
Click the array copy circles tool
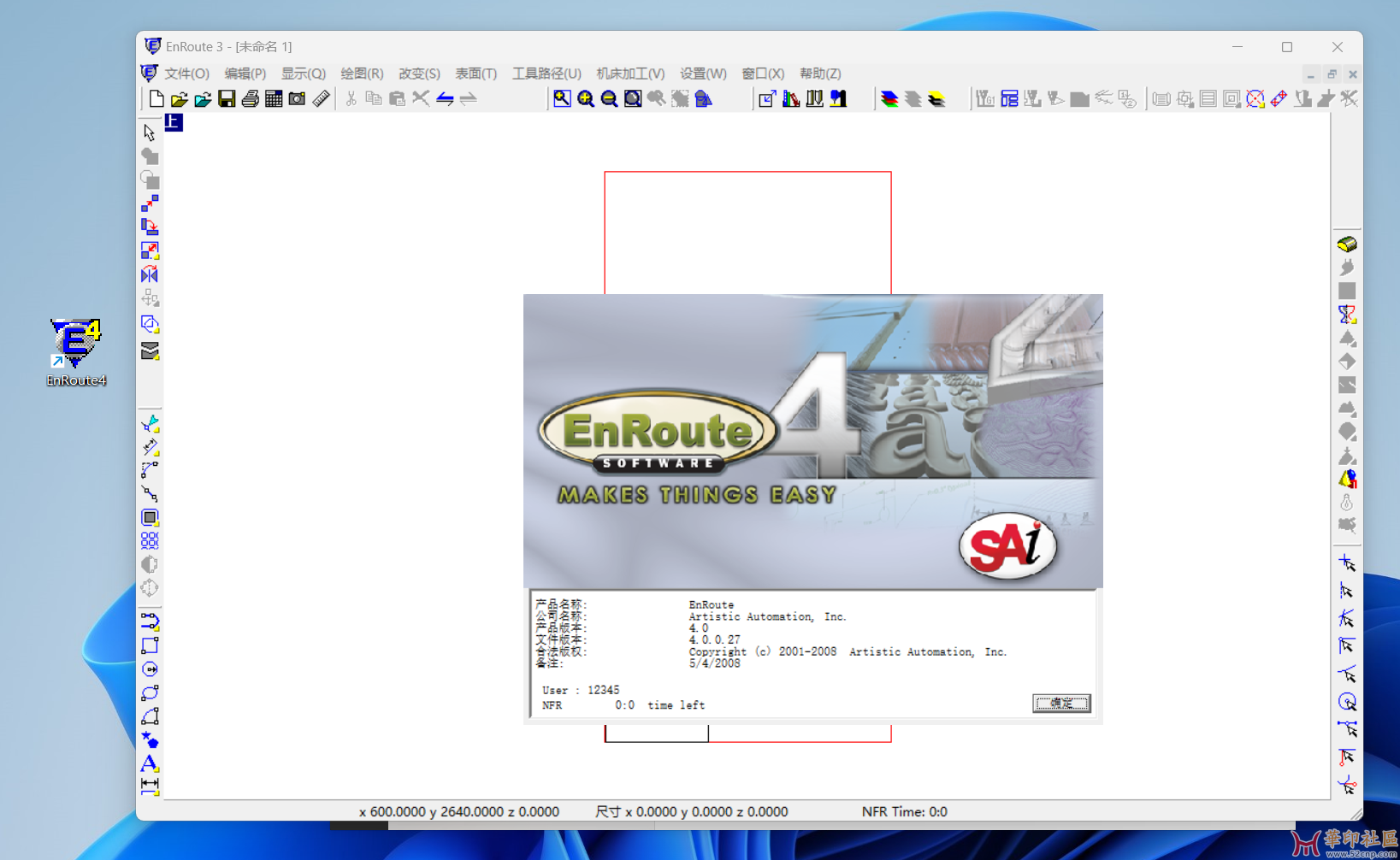click(x=150, y=540)
